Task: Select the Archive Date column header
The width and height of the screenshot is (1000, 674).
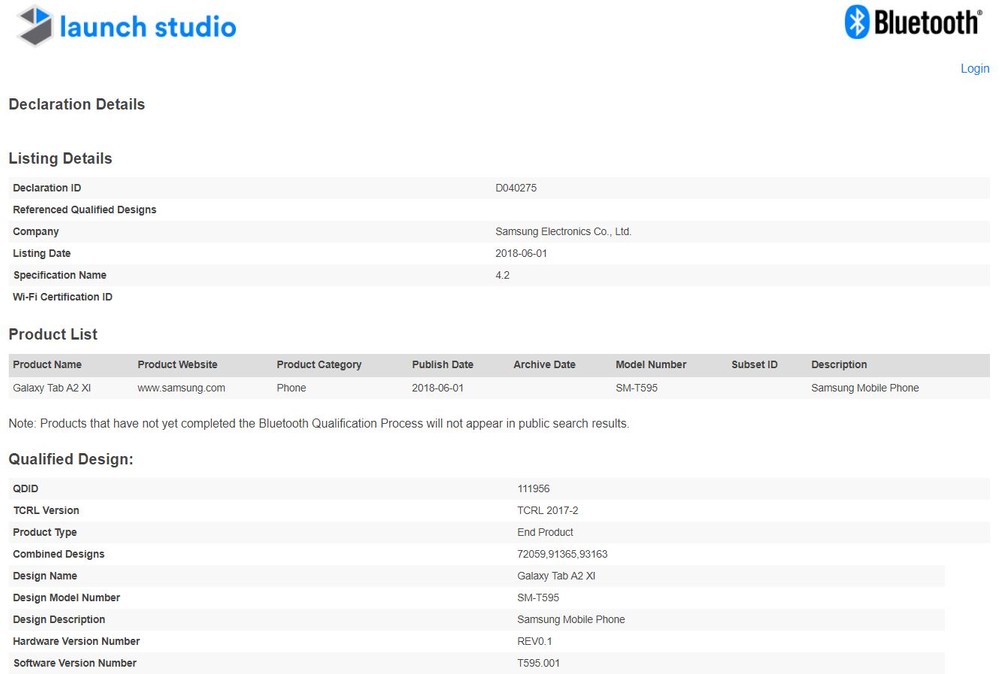Action: [x=544, y=365]
